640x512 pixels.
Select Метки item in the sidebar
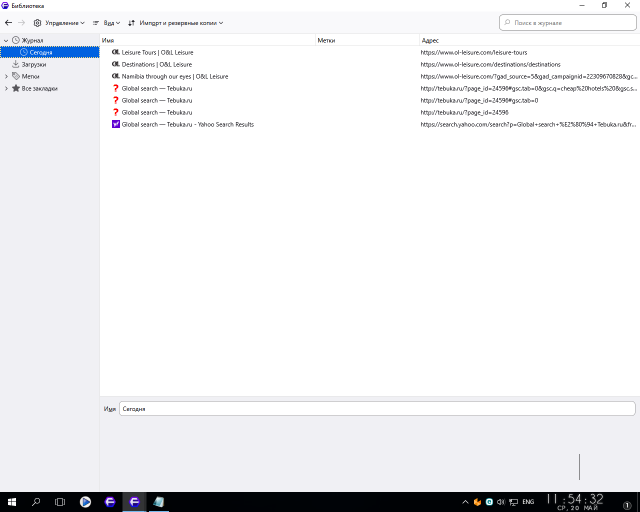click(x=30, y=76)
